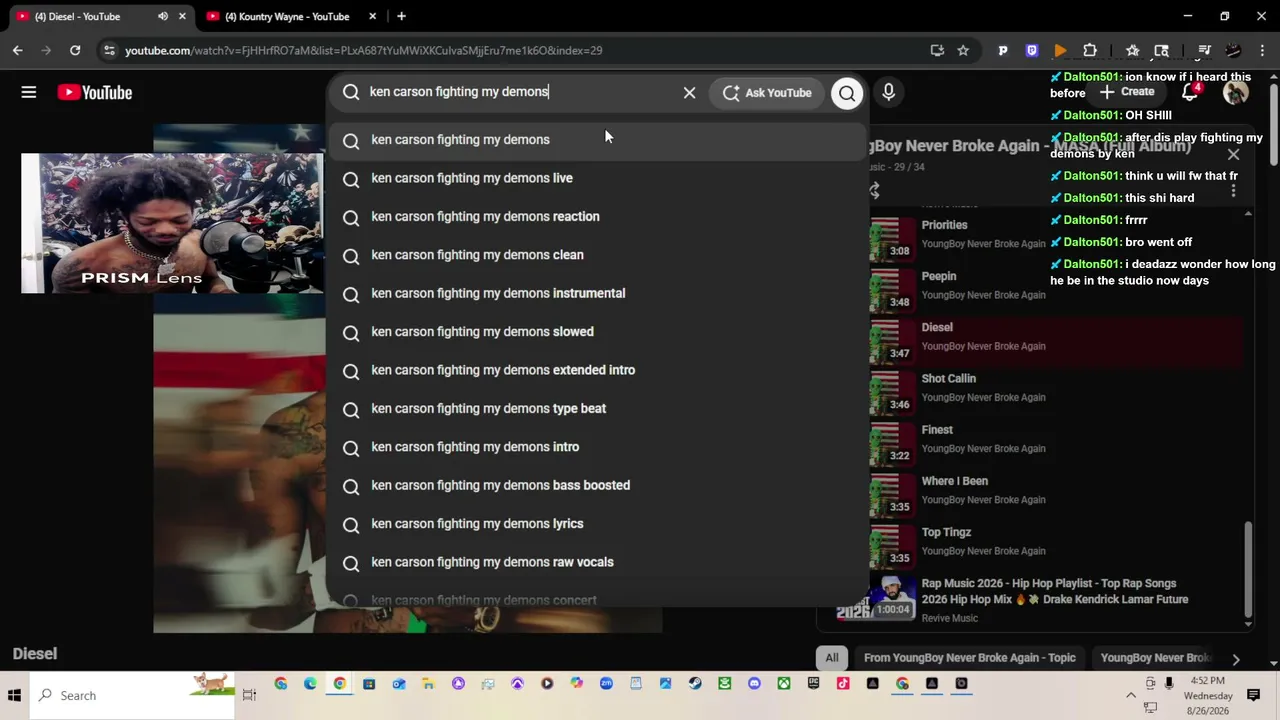Click the playlist panel scrollbar
The height and width of the screenshot is (720, 1280).
[1247, 570]
